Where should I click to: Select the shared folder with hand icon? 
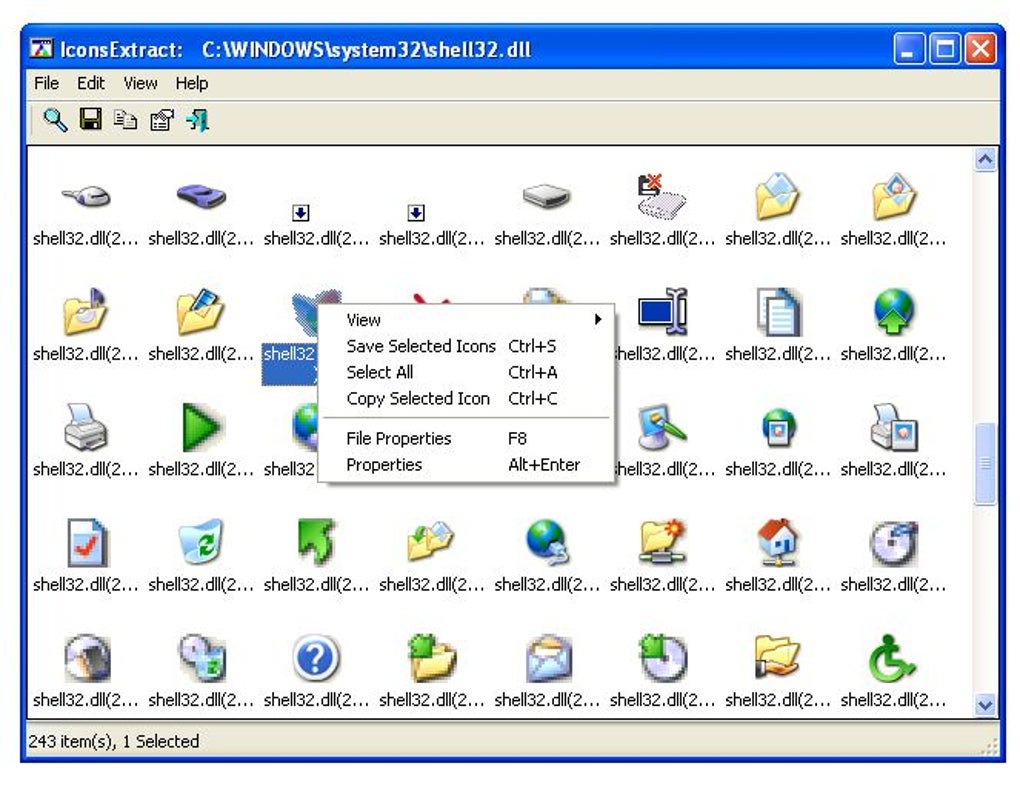777,657
